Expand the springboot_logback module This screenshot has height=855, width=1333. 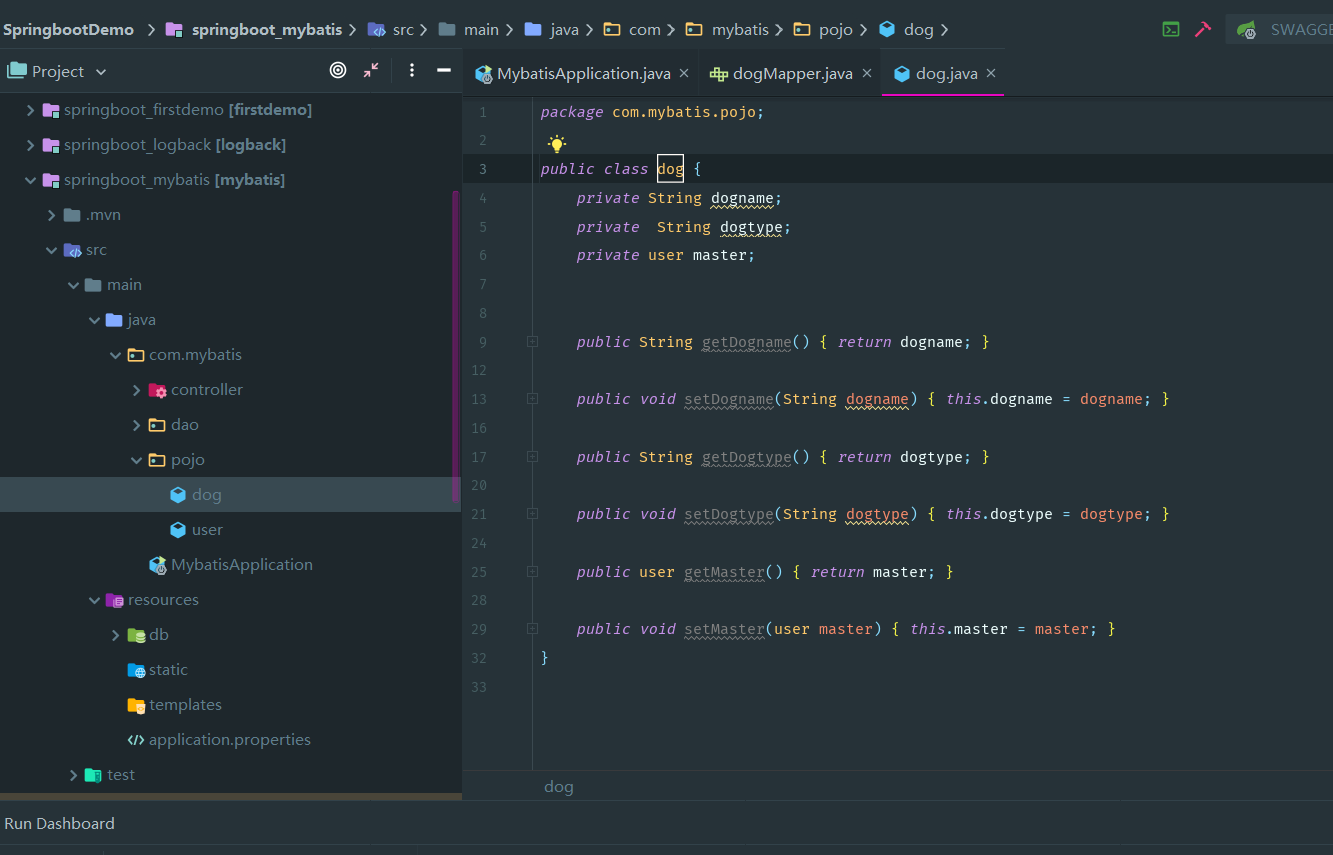[x=30, y=145]
